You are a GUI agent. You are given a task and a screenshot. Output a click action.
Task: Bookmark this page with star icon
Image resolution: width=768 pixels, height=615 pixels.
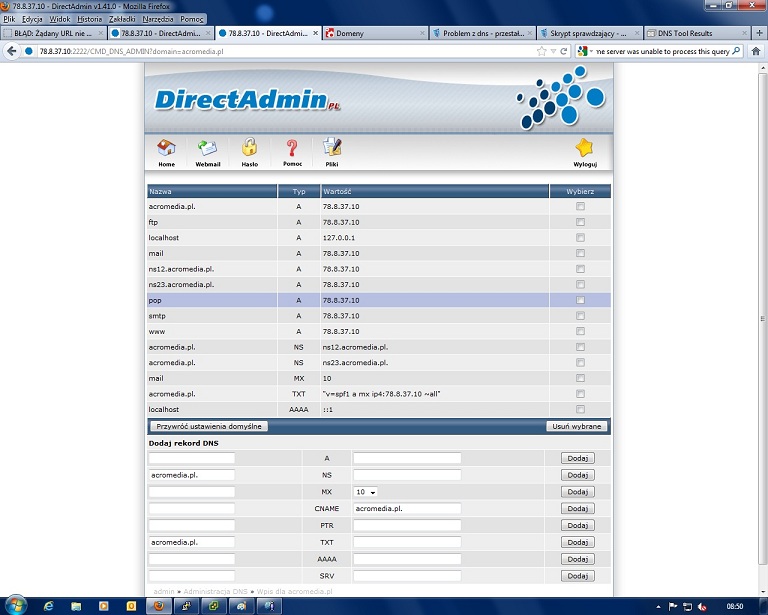541,51
